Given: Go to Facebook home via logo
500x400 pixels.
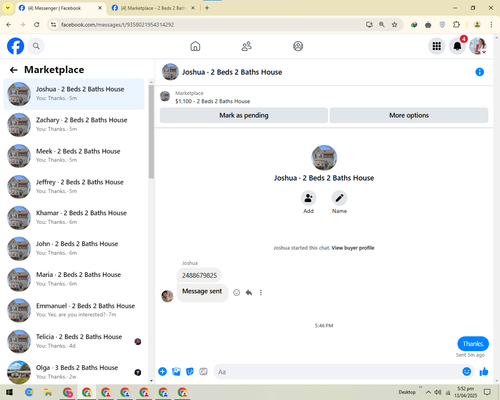Looking at the screenshot, I should point(15,46).
